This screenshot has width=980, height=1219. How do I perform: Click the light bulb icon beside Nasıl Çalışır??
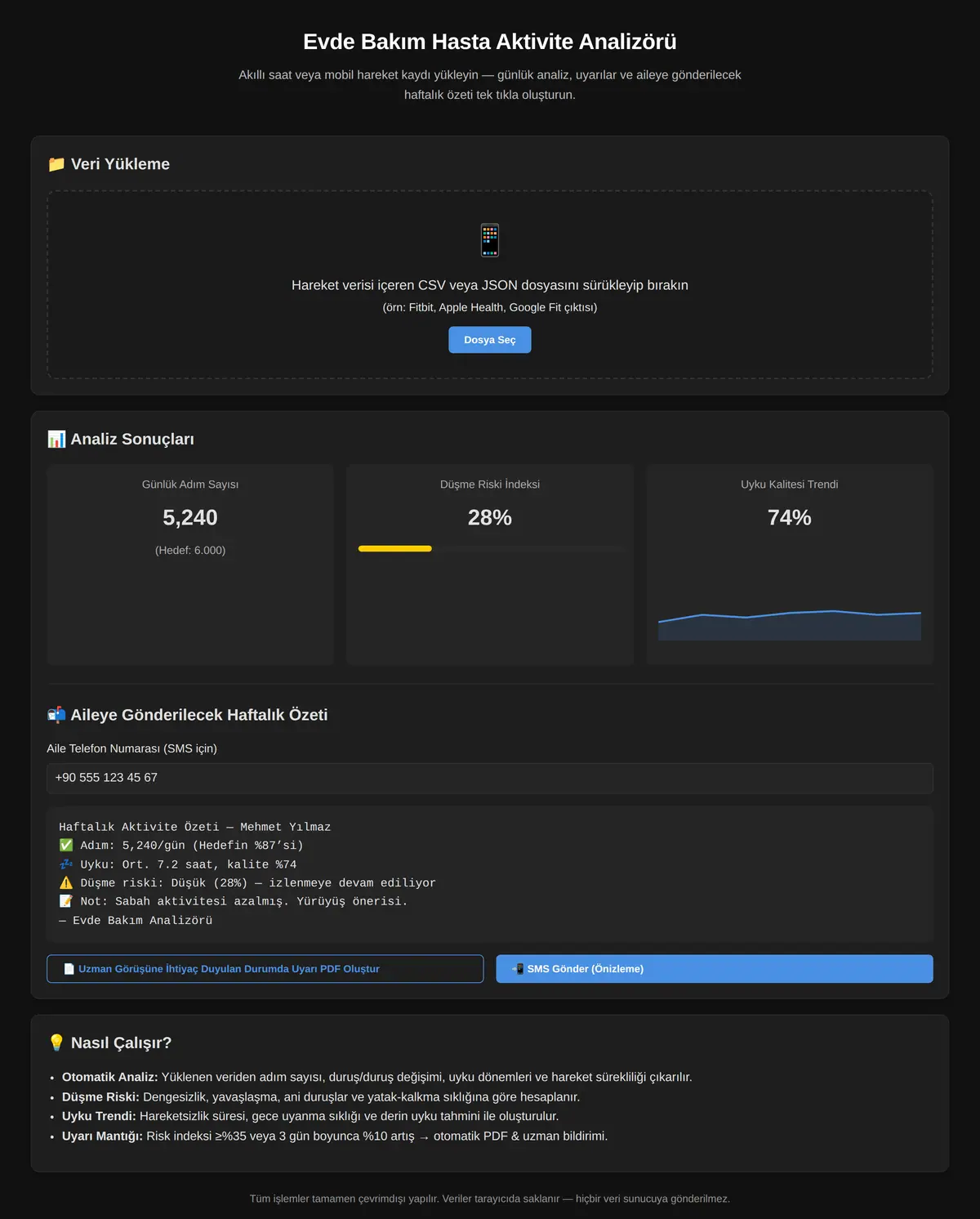[x=56, y=1043]
